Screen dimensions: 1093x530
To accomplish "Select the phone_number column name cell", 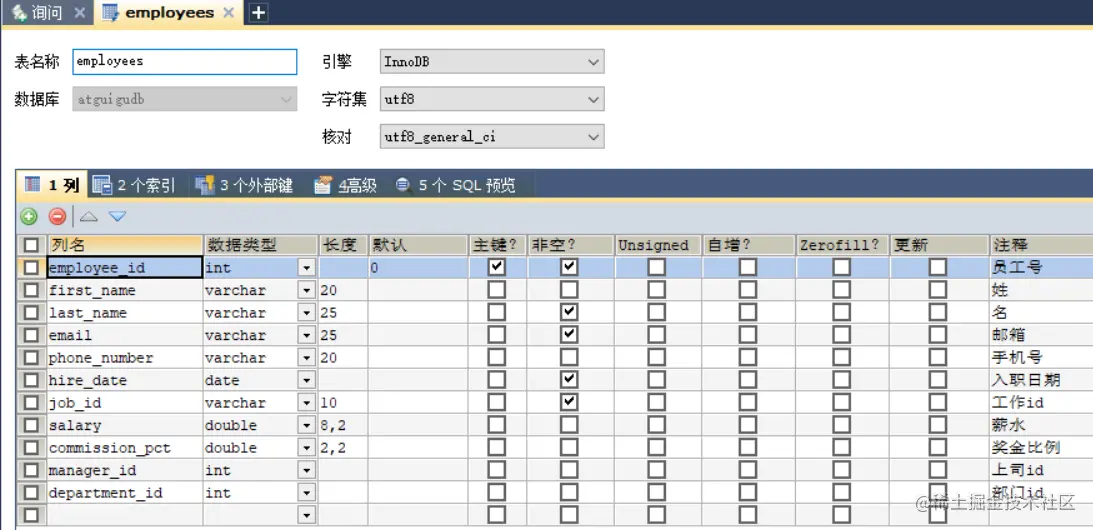I will [125, 358].
